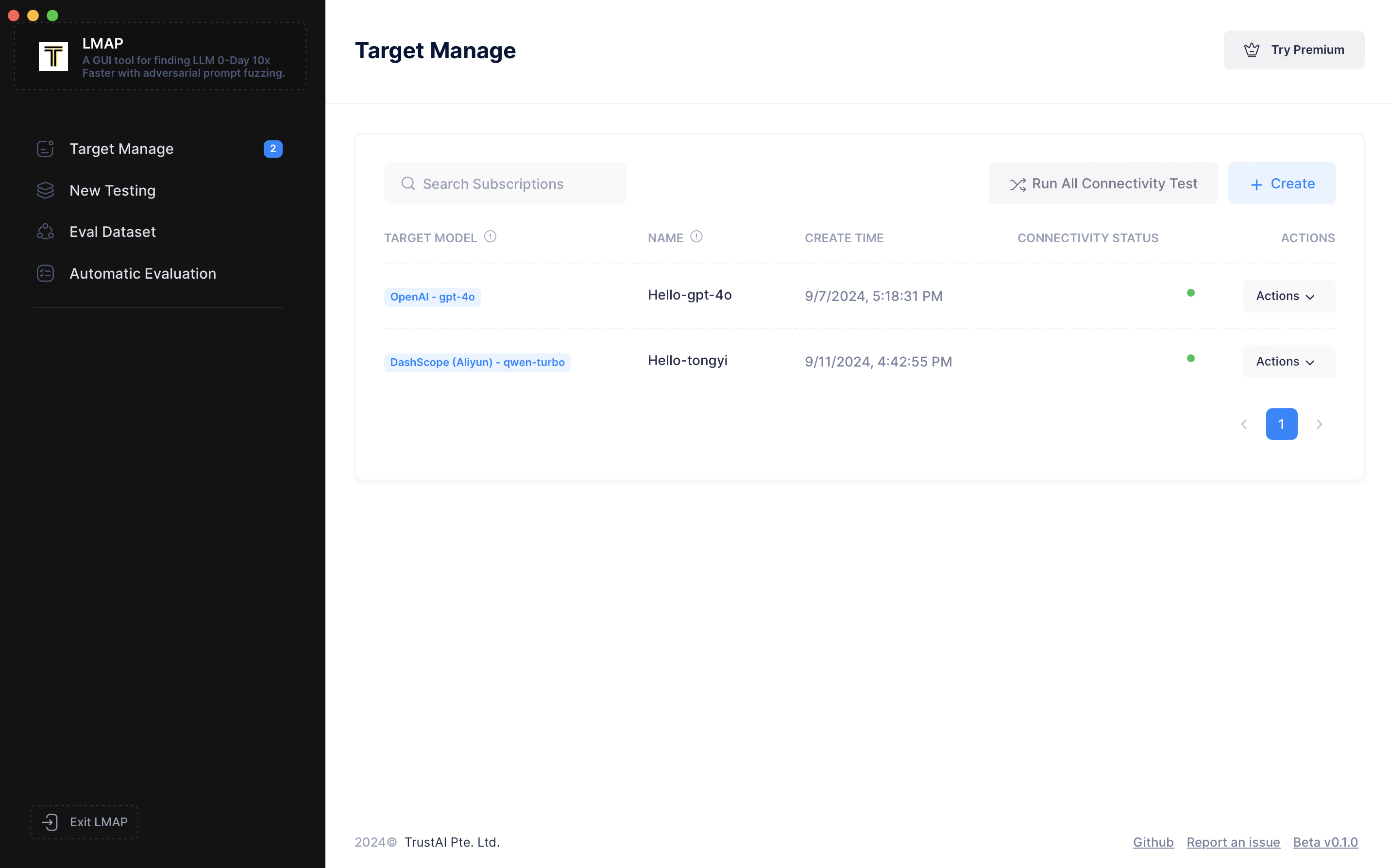Screen dimensions: 1390x868
Task: Click the crown icon on Try Premium
Action: click(1252, 50)
